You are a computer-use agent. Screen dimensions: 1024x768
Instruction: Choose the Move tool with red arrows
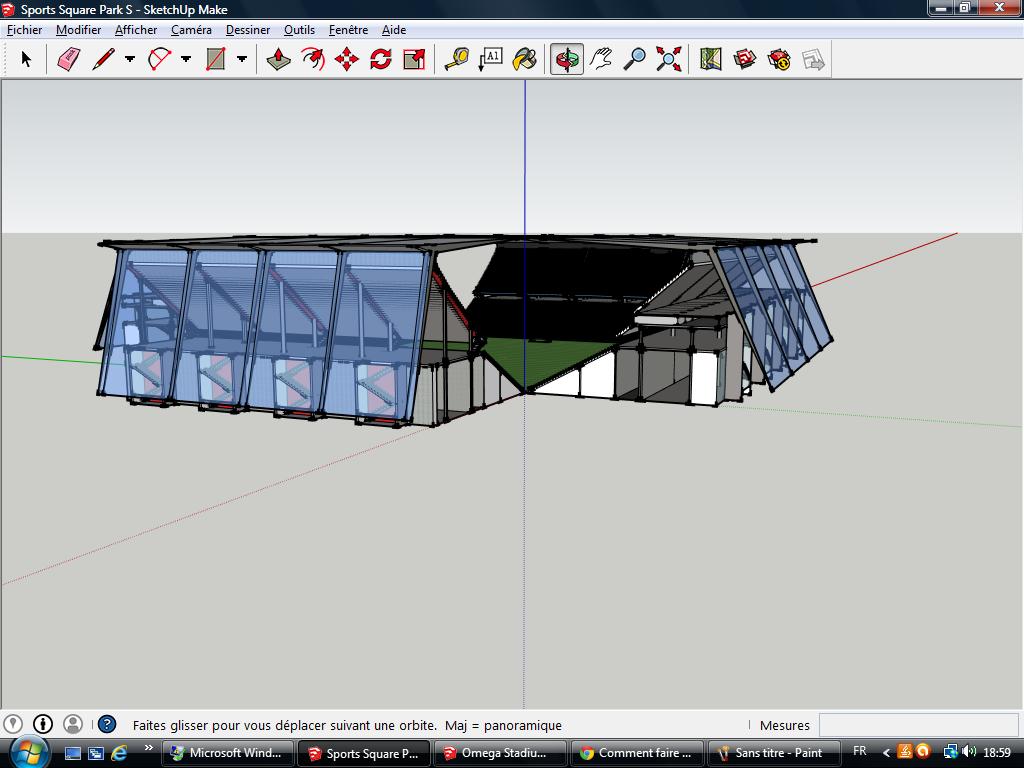click(x=346, y=60)
